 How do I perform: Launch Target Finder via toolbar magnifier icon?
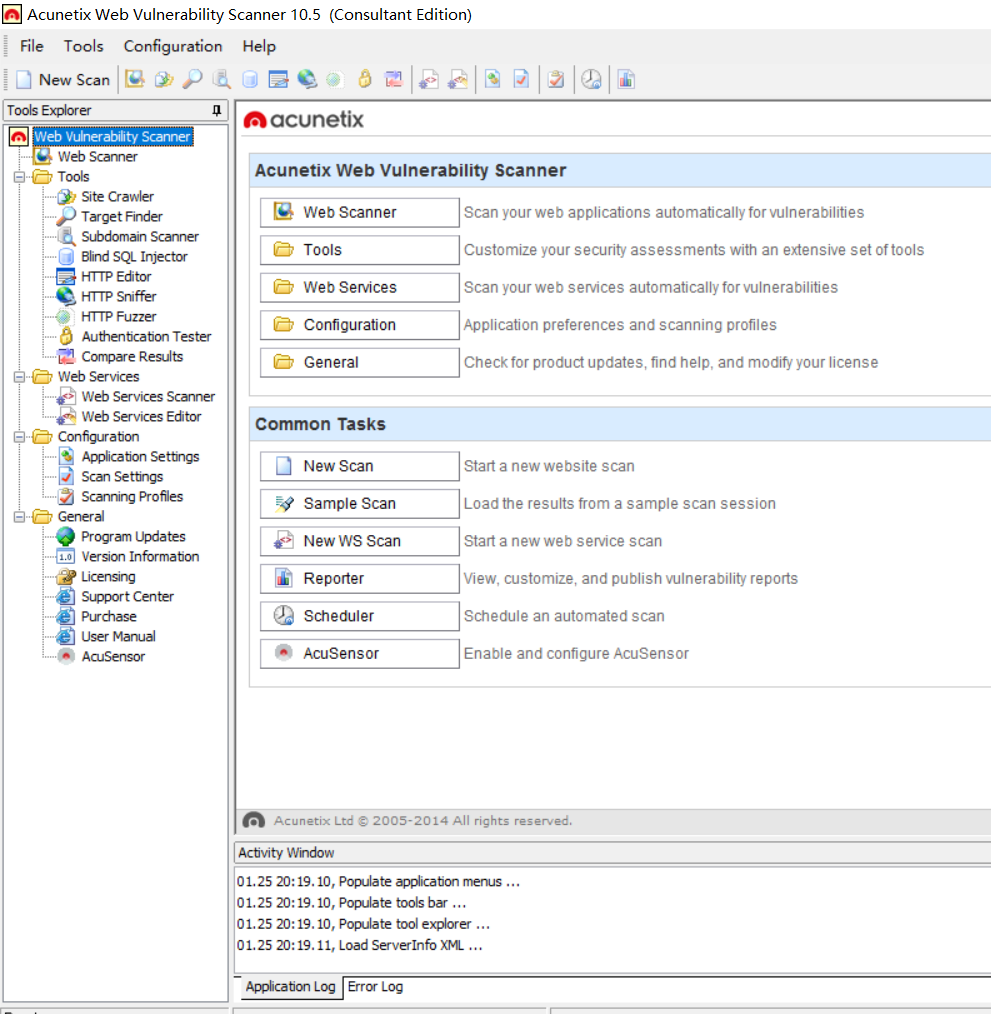point(192,80)
